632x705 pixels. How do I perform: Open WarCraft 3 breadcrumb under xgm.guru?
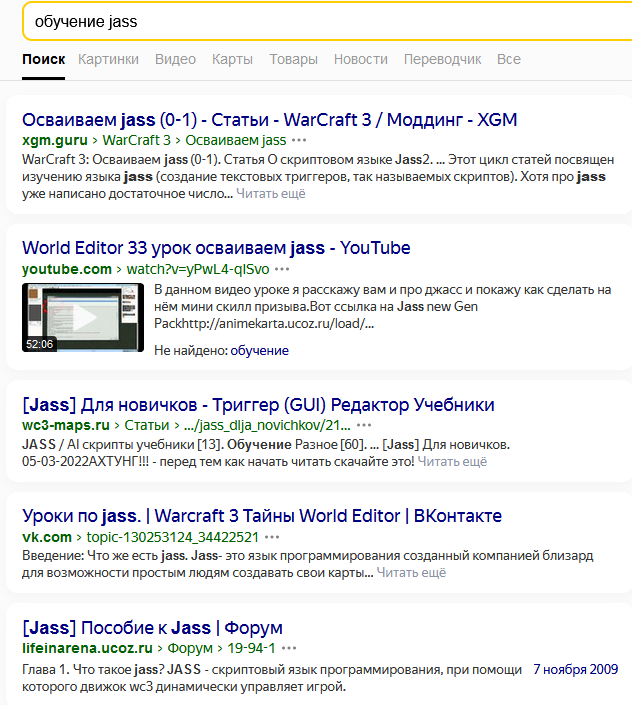pyautogui.click(x=137, y=140)
